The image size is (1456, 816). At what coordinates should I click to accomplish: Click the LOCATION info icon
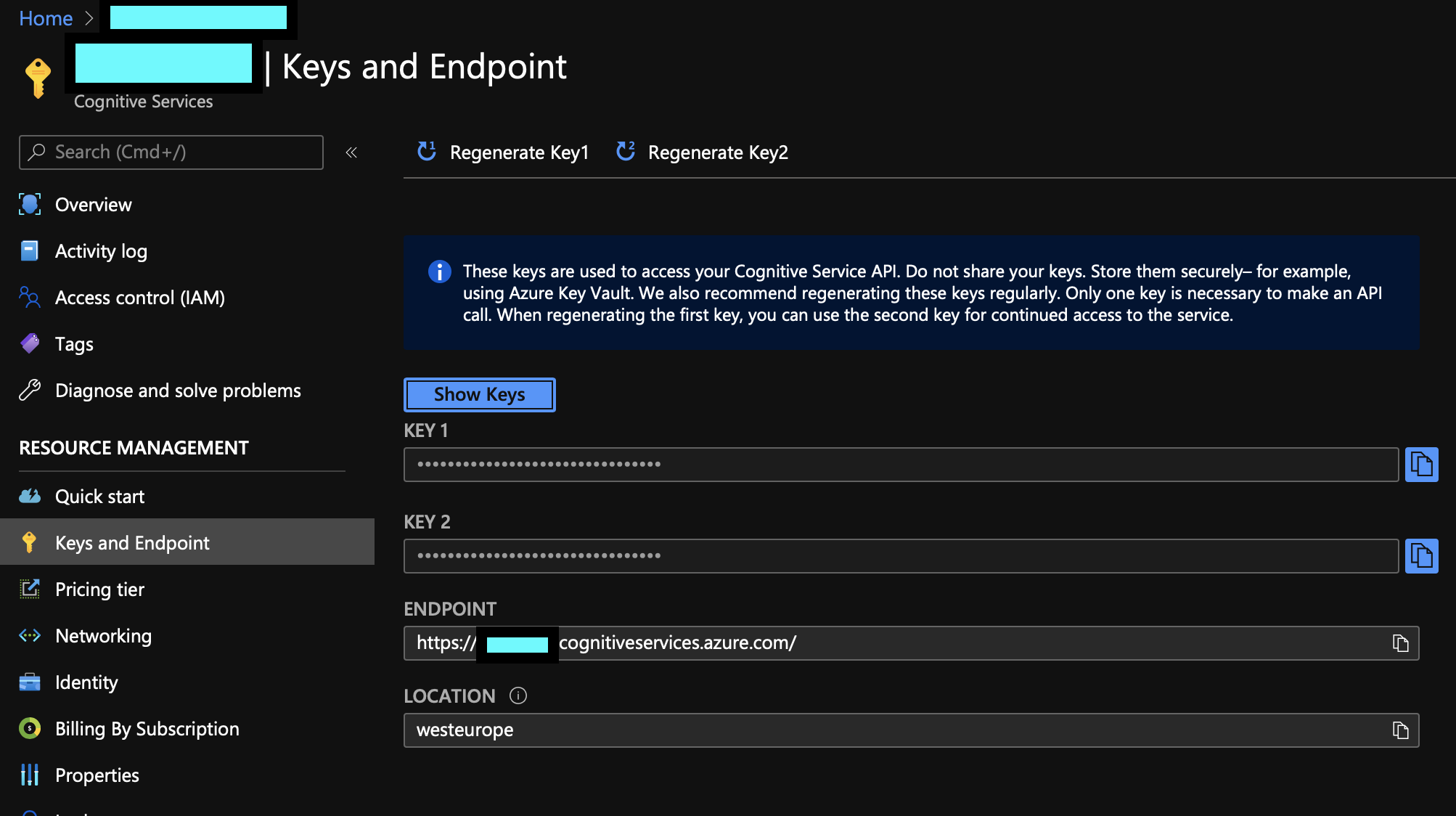[518, 695]
